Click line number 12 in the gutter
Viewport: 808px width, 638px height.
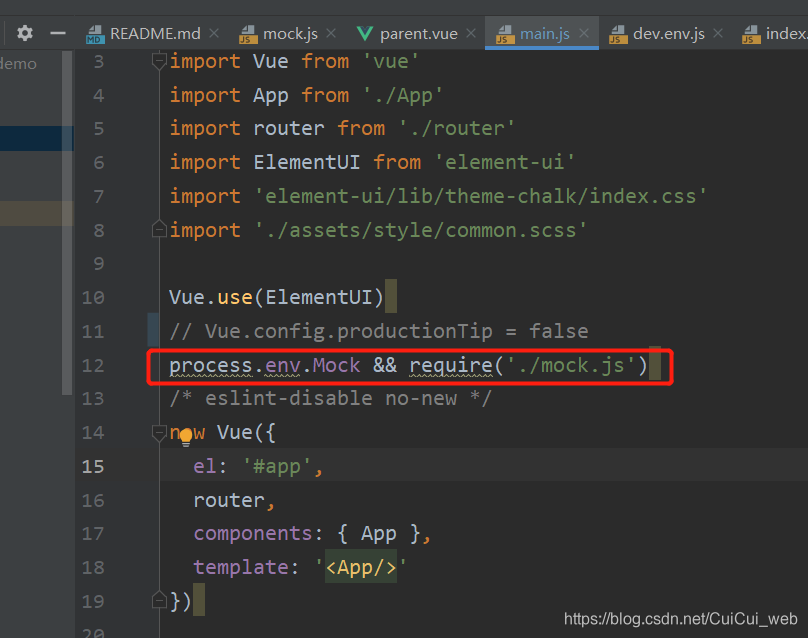click(93, 365)
